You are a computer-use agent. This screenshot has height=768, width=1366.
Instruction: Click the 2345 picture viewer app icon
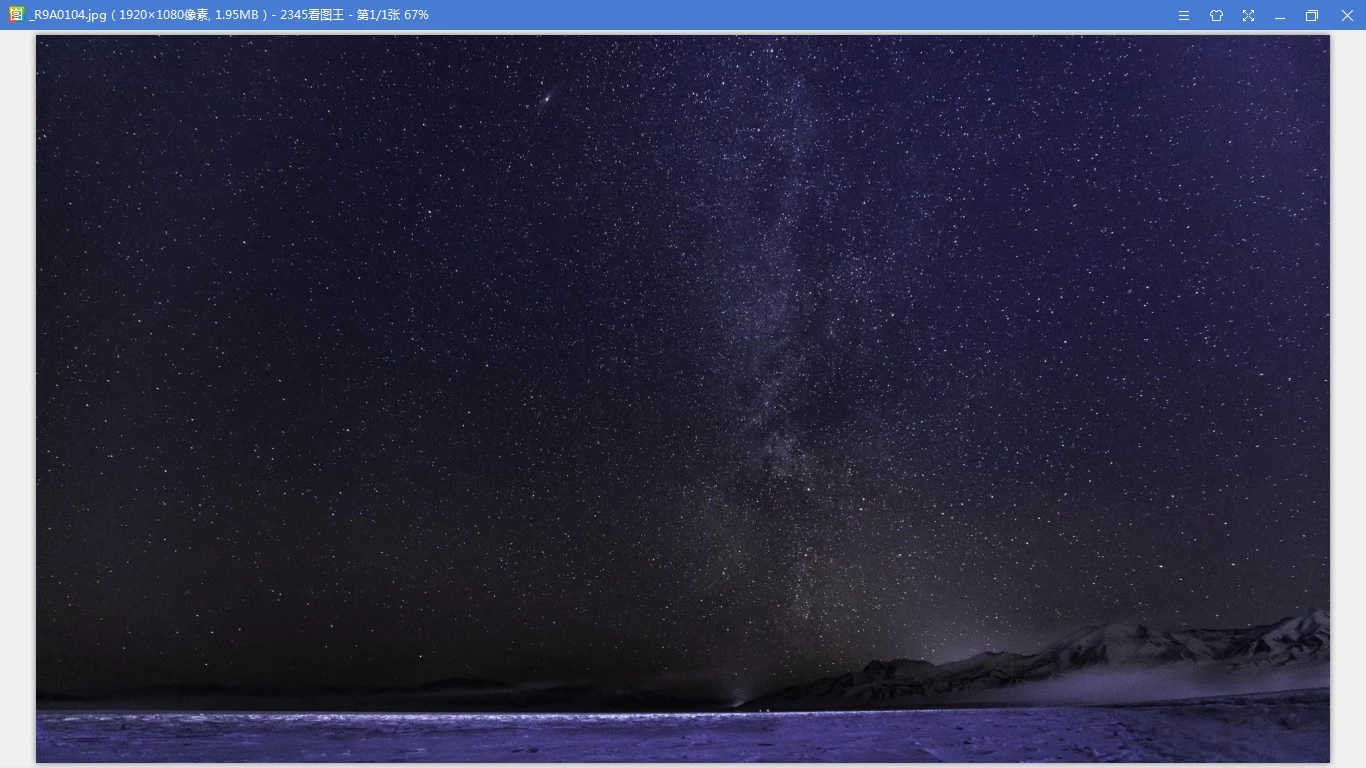coord(16,14)
